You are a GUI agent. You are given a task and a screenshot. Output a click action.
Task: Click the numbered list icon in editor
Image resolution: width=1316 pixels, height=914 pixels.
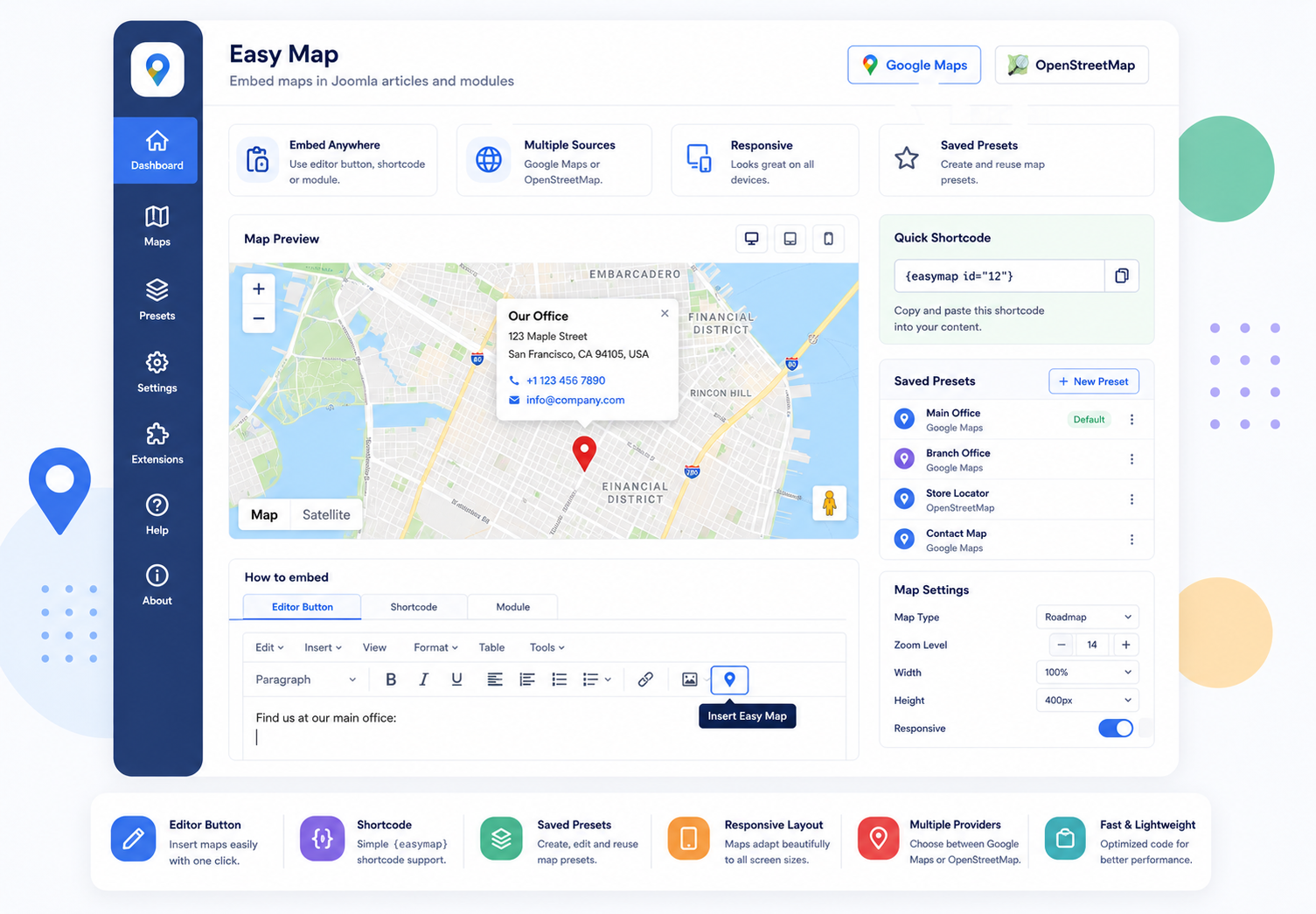tap(527, 680)
